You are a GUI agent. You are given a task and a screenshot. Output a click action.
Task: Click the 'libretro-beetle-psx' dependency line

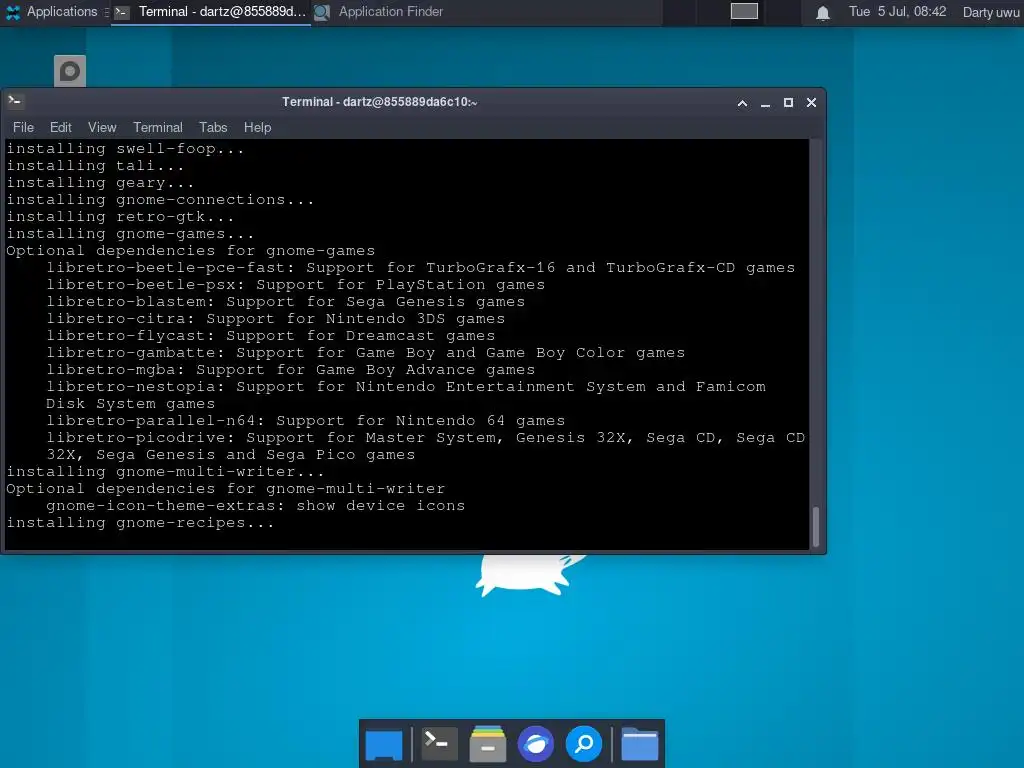point(295,285)
